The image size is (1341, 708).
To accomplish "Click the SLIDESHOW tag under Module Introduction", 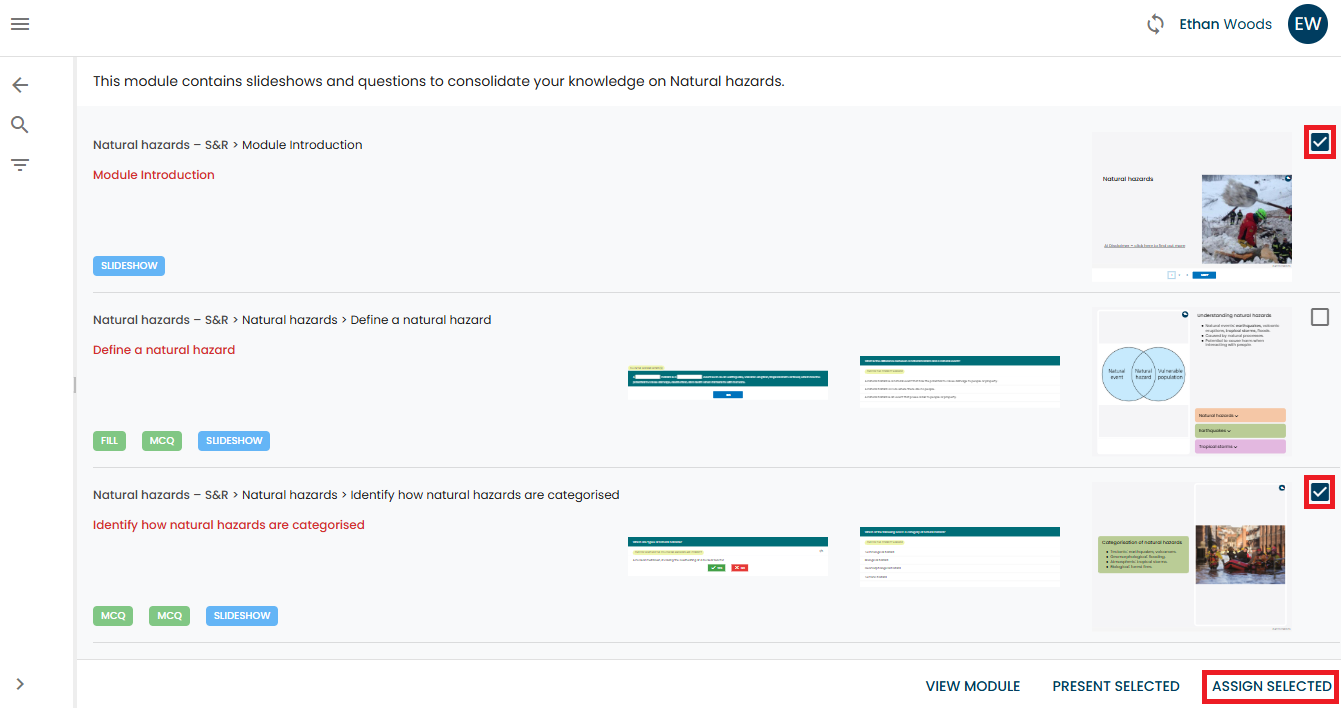I will click(x=129, y=266).
